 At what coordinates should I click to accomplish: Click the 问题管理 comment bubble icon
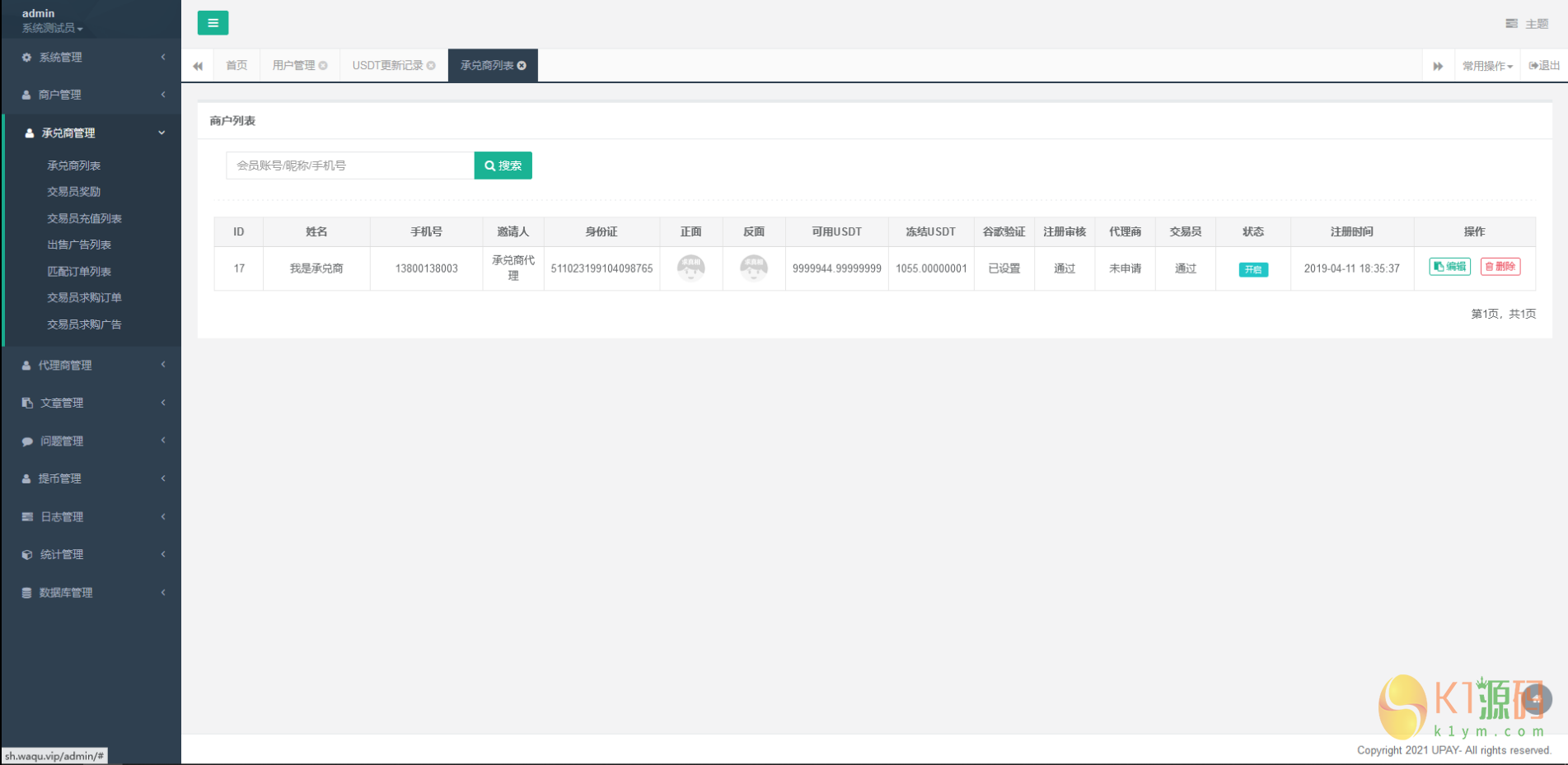(27, 441)
